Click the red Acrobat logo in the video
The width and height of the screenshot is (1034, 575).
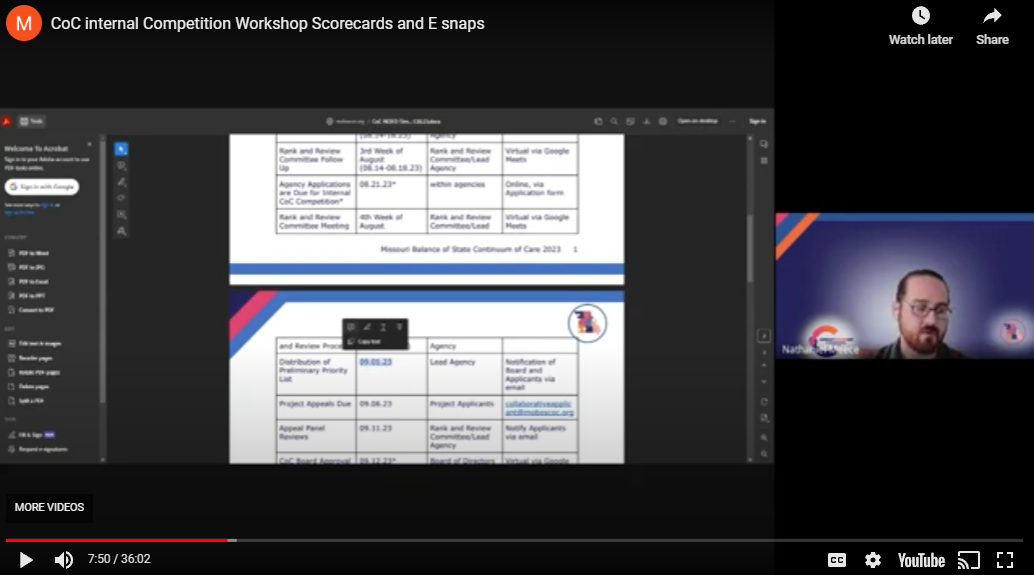pyautogui.click(x=7, y=121)
